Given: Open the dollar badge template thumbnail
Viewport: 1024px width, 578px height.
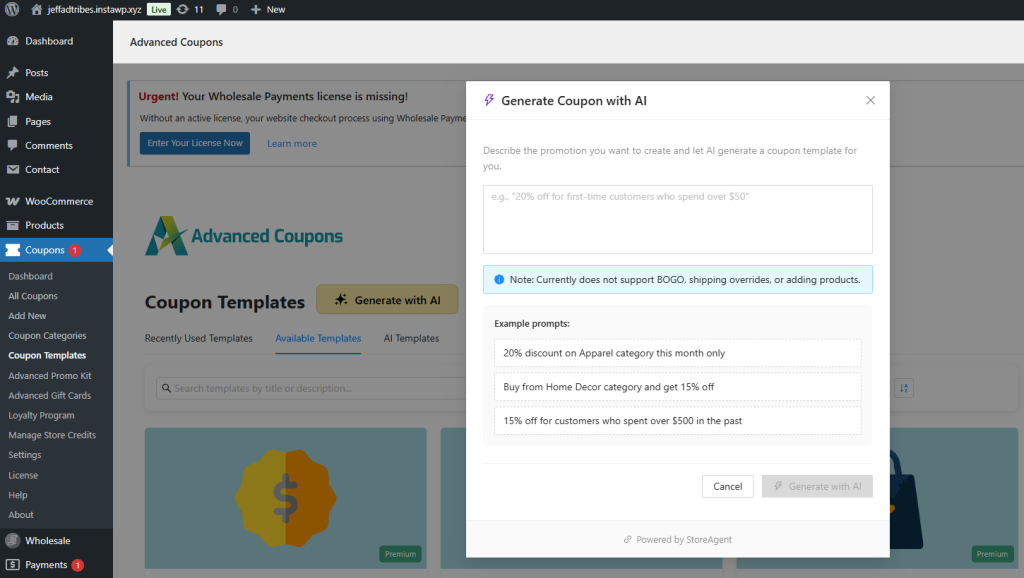Looking at the screenshot, I should (x=285, y=498).
